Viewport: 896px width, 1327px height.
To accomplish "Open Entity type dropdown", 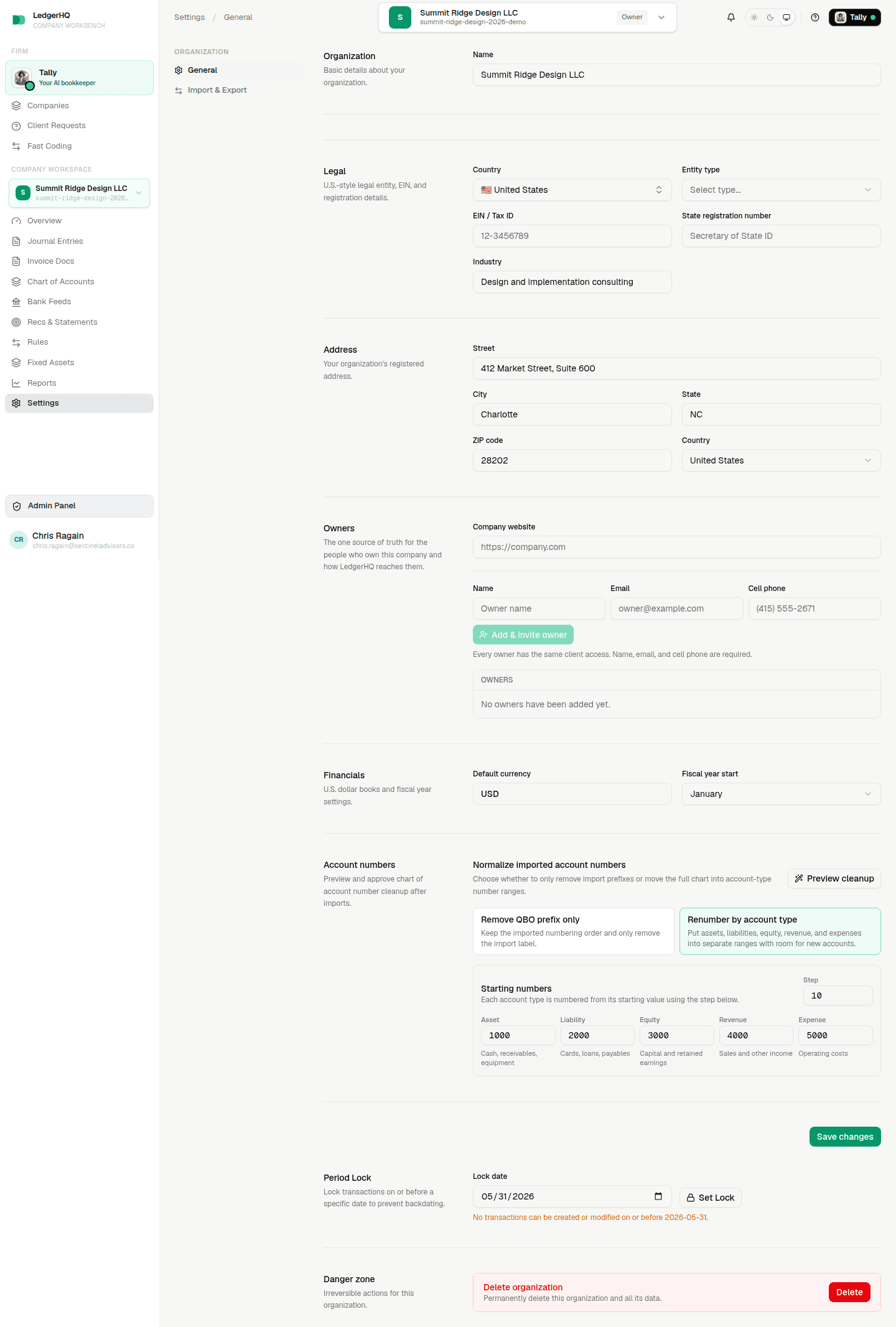I will [781, 190].
